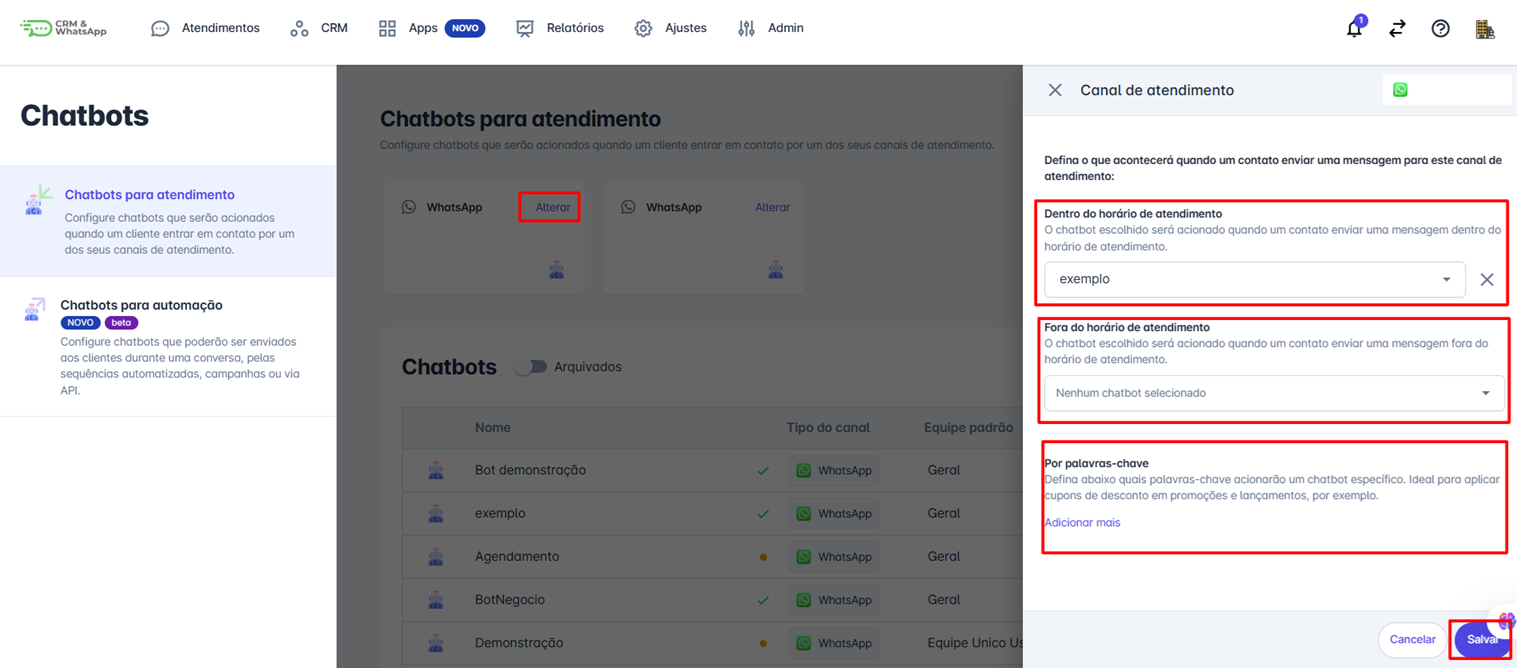Image resolution: width=1517 pixels, height=668 pixels.
Task: Open notifications via the bell icon
Action: 1353,29
